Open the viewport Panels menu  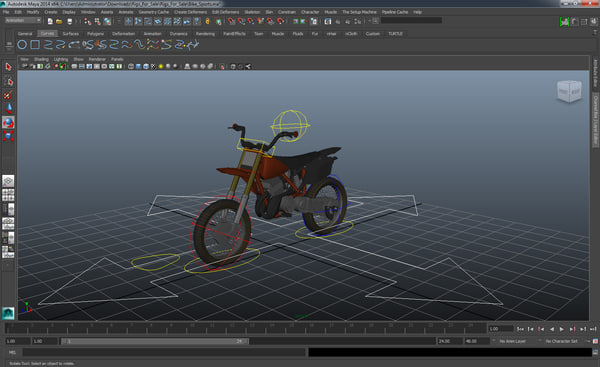117,59
